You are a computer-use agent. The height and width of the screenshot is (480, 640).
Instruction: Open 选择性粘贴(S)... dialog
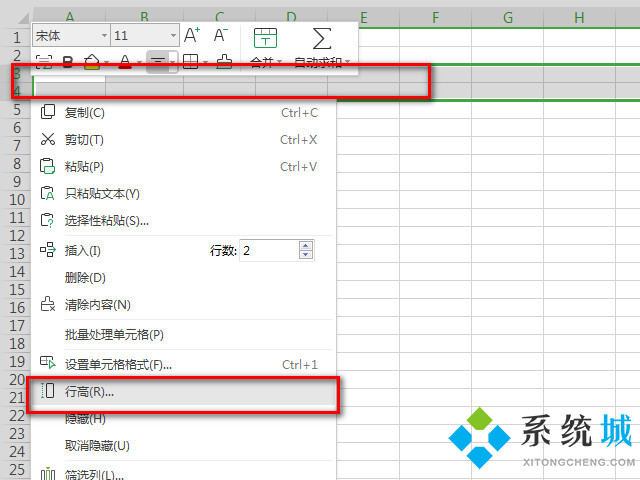tap(183, 221)
